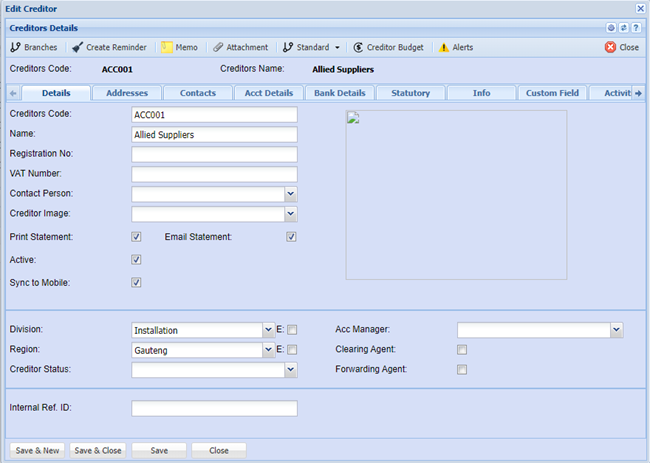Open the Addresses tab

tap(127, 93)
